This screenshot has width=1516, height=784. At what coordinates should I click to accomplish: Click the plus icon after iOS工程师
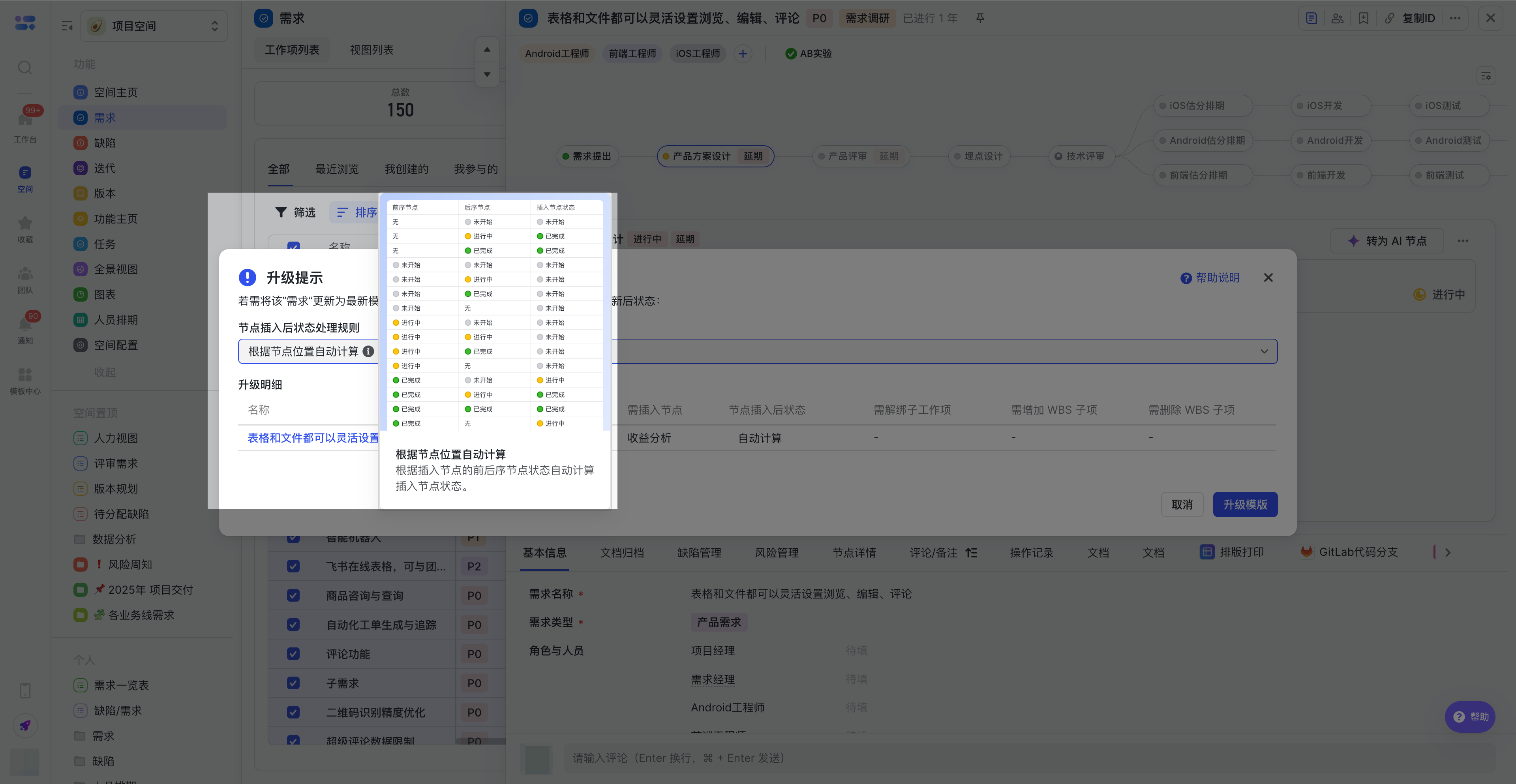click(743, 54)
